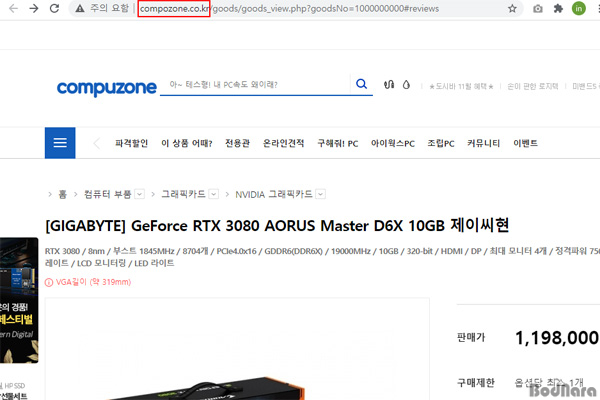Open the 아이웍스PC menu
The height and width of the screenshot is (400, 600).
point(393,143)
